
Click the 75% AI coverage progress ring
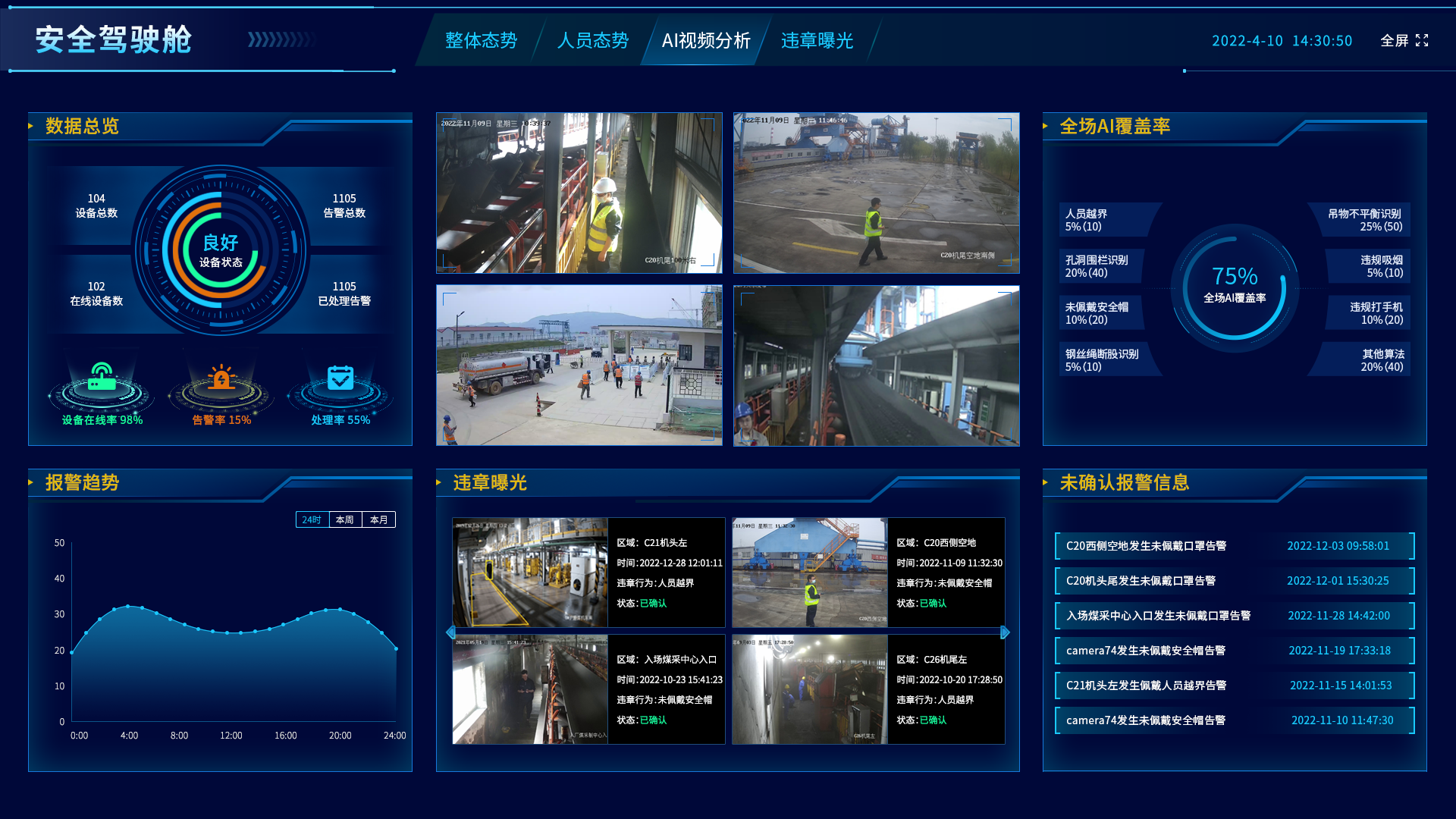click(x=1235, y=288)
